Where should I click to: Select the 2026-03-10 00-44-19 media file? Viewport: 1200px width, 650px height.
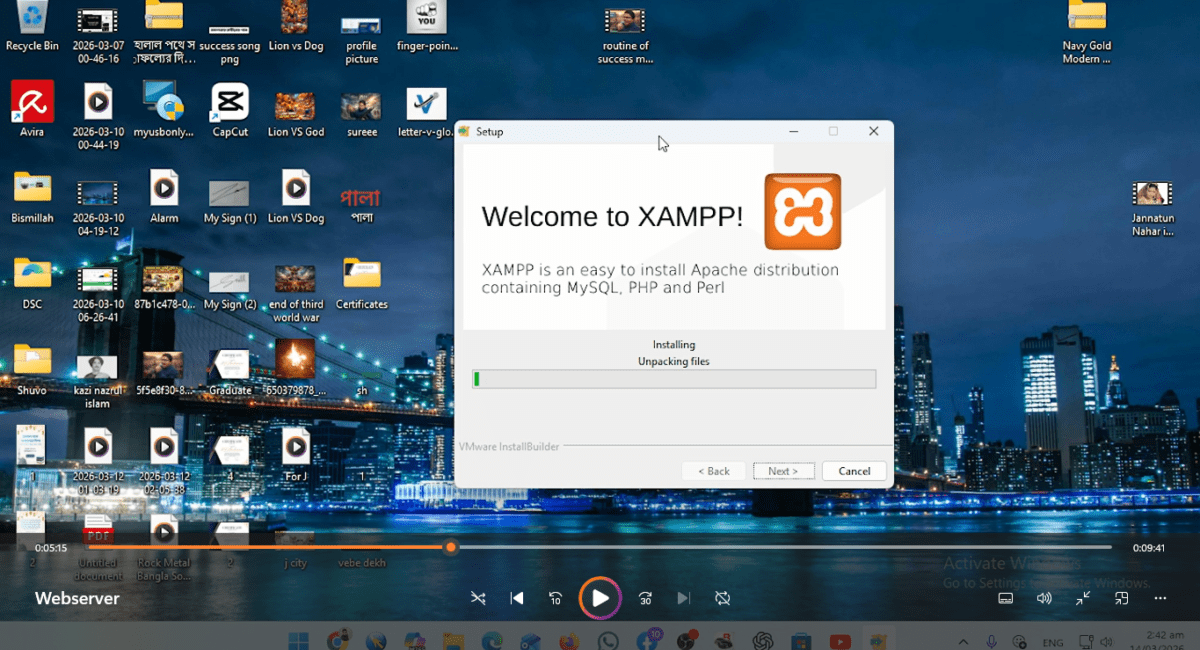click(x=97, y=116)
